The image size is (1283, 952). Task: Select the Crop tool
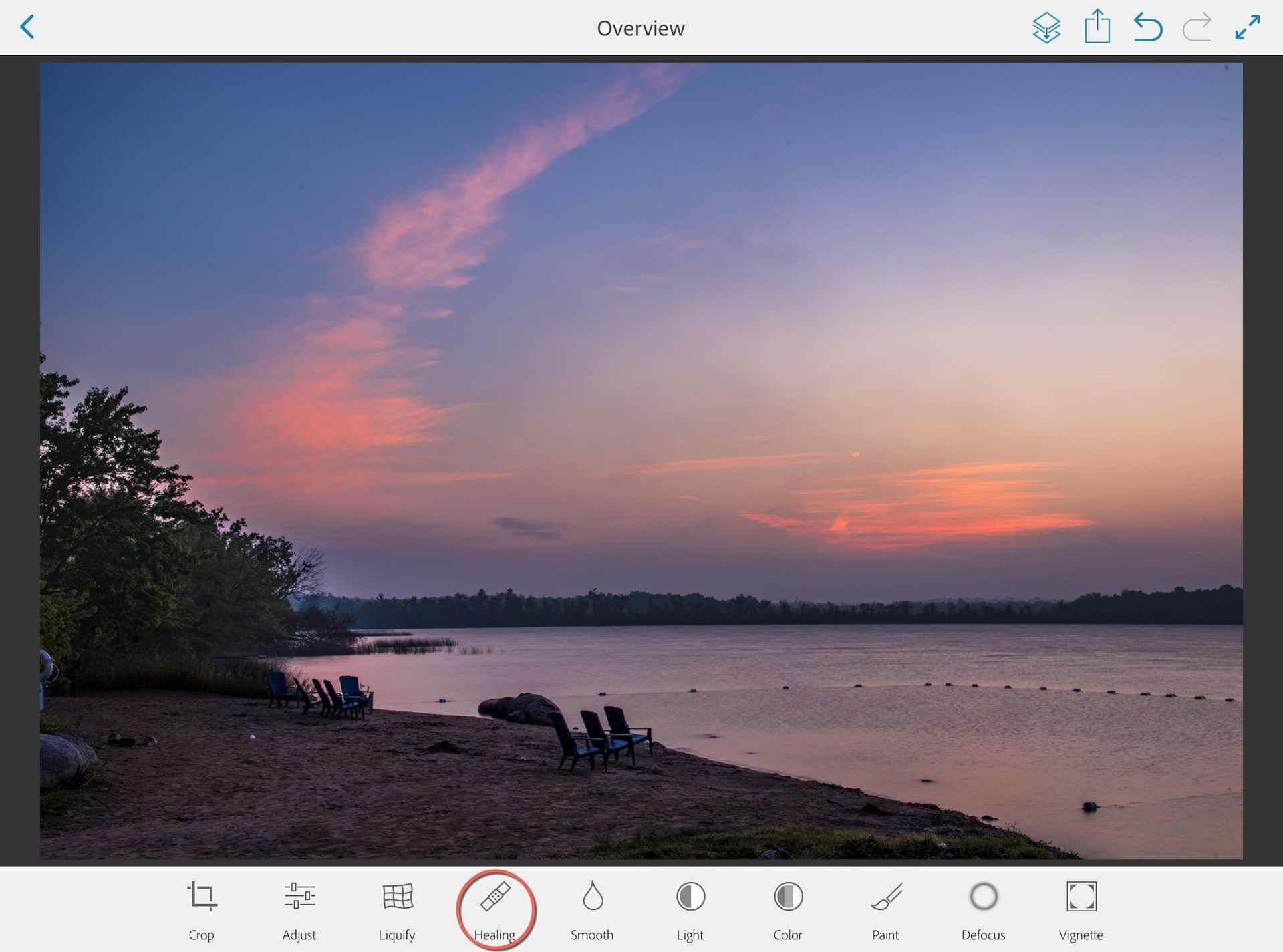coord(202,911)
